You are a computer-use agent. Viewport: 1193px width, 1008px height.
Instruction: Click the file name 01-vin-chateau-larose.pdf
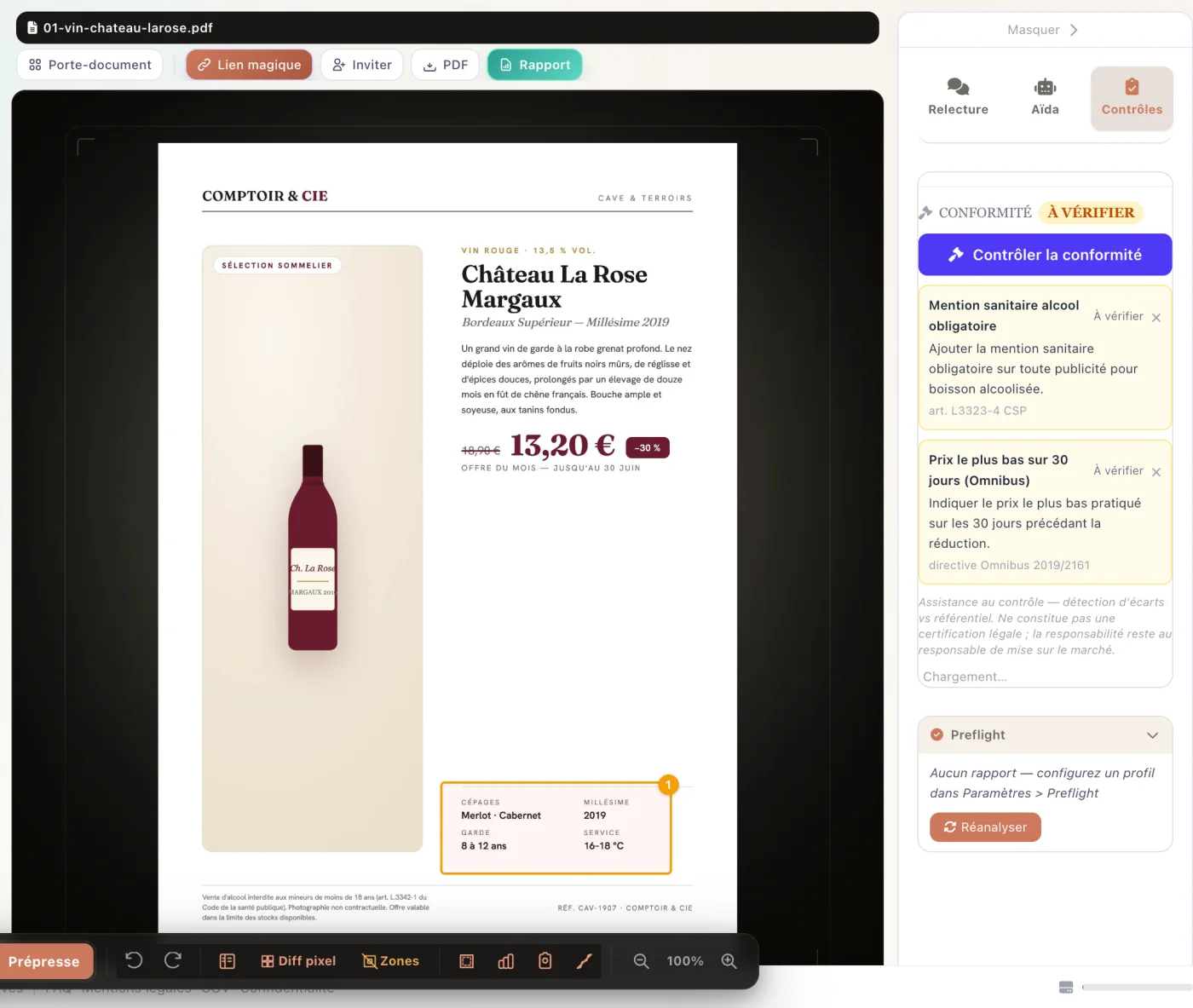(128, 28)
